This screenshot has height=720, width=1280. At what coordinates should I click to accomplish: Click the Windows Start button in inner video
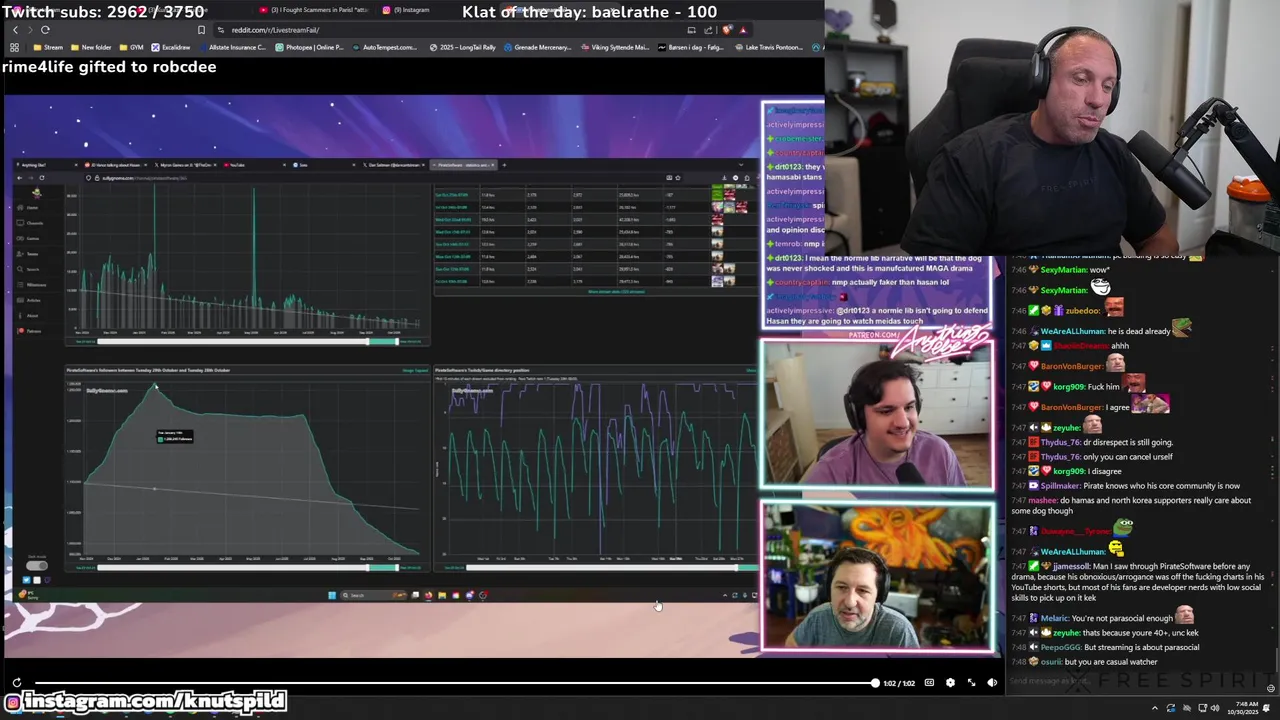[x=332, y=595]
